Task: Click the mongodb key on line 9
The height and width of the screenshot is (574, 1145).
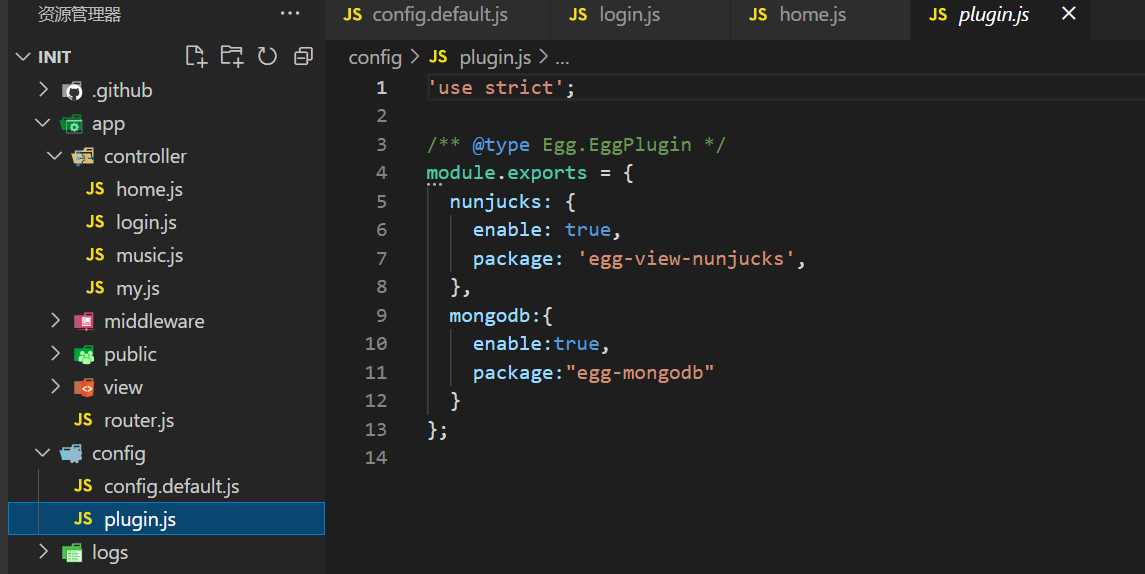Action: point(489,315)
